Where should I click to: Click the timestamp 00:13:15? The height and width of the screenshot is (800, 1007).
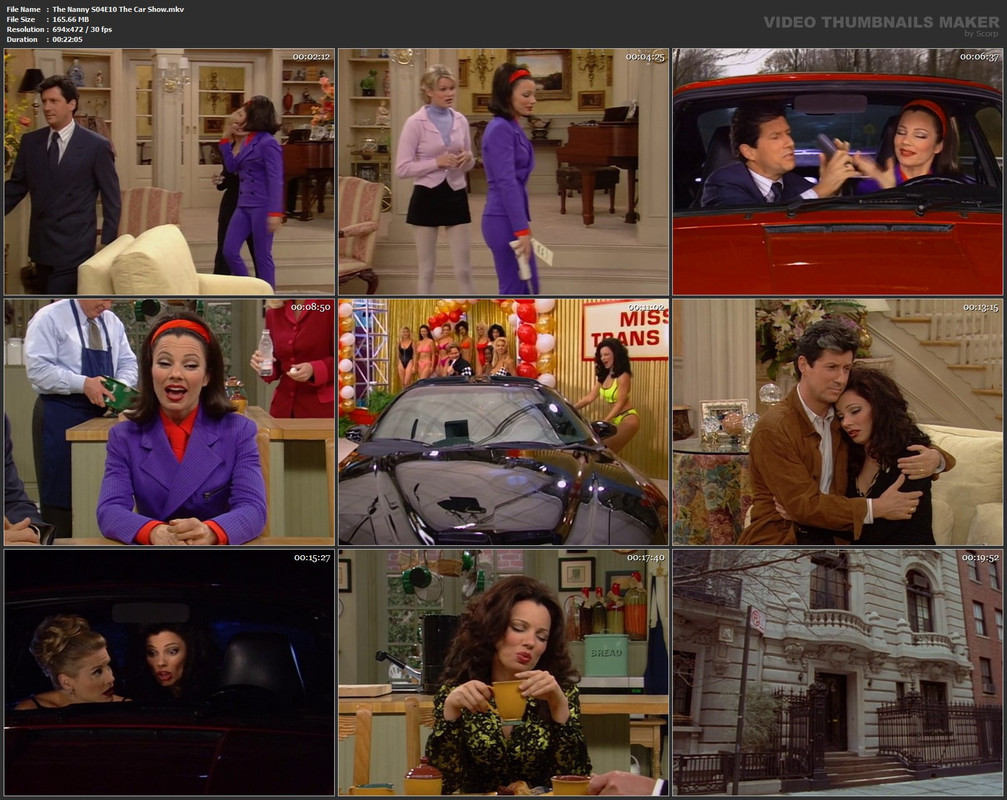(981, 308)
